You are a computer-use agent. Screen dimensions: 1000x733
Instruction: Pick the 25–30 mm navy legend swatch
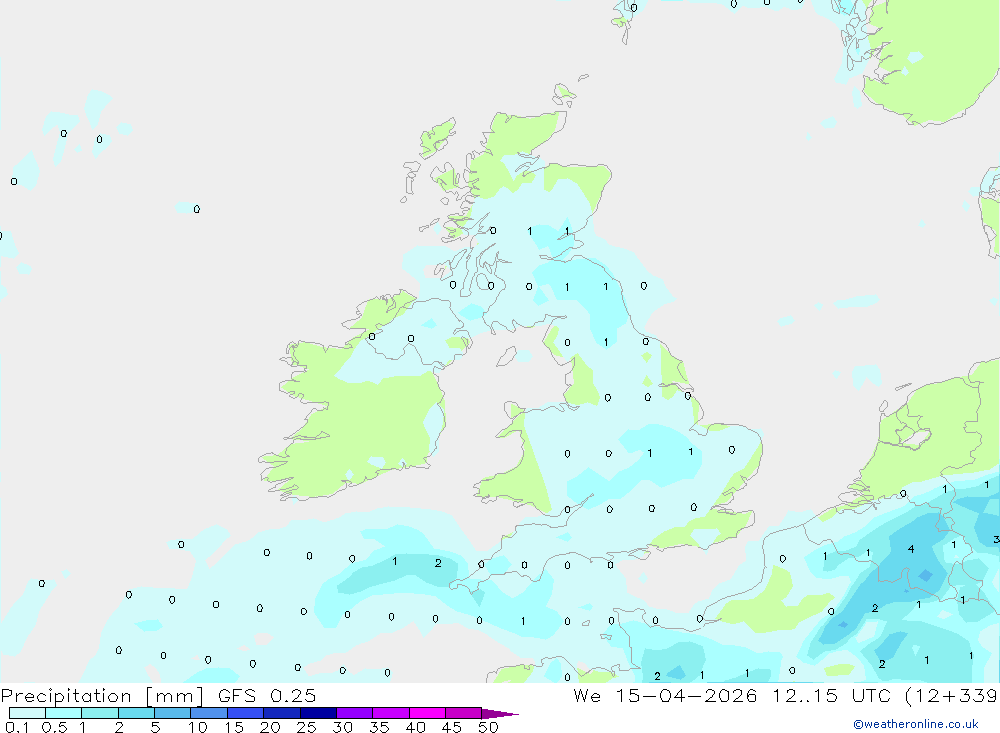pos(318,713)
